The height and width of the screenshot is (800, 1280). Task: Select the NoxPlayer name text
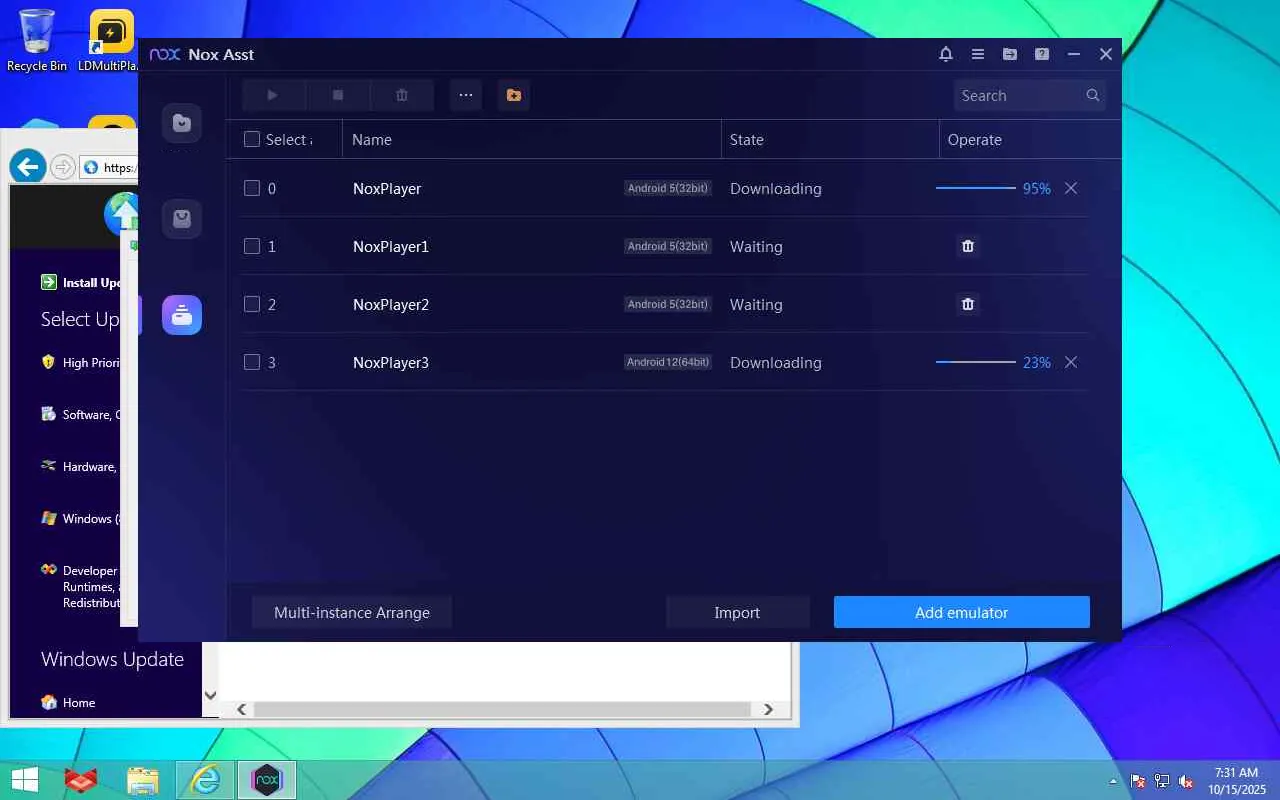tap(387, 188)
